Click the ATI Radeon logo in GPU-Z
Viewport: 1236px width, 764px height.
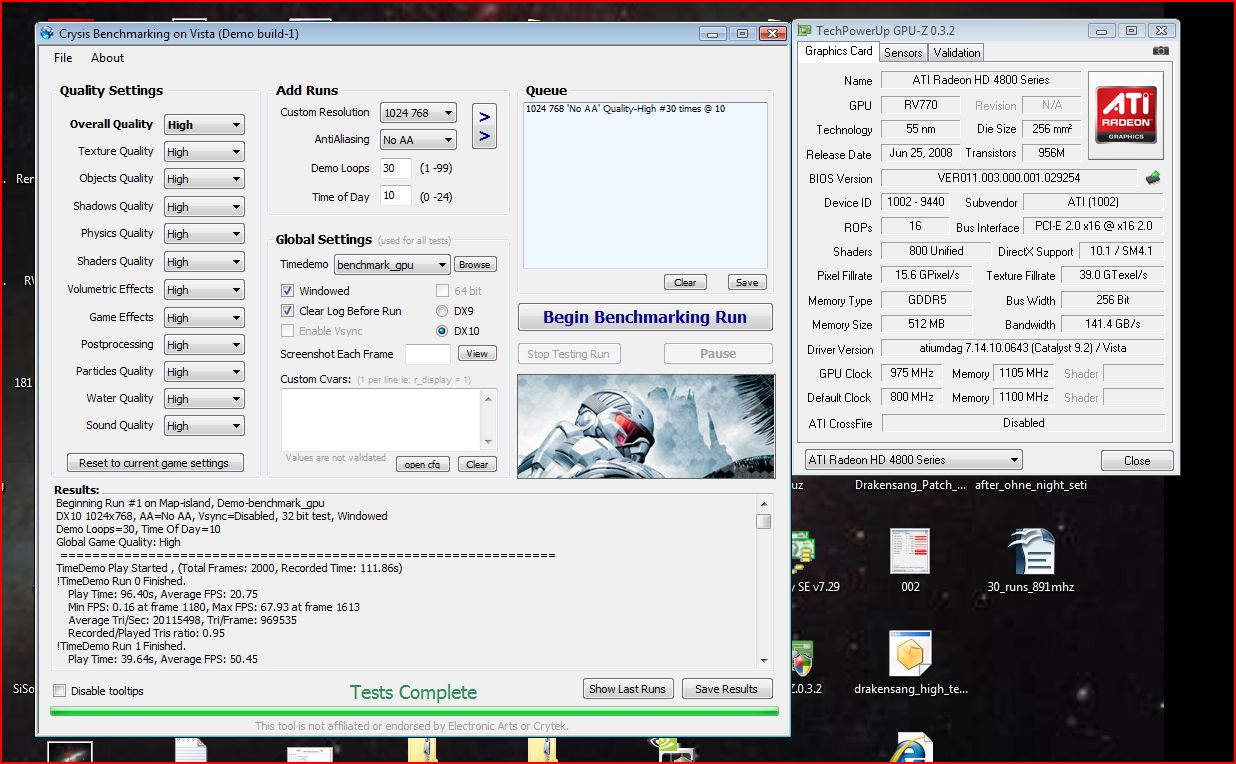(1127, 117)
